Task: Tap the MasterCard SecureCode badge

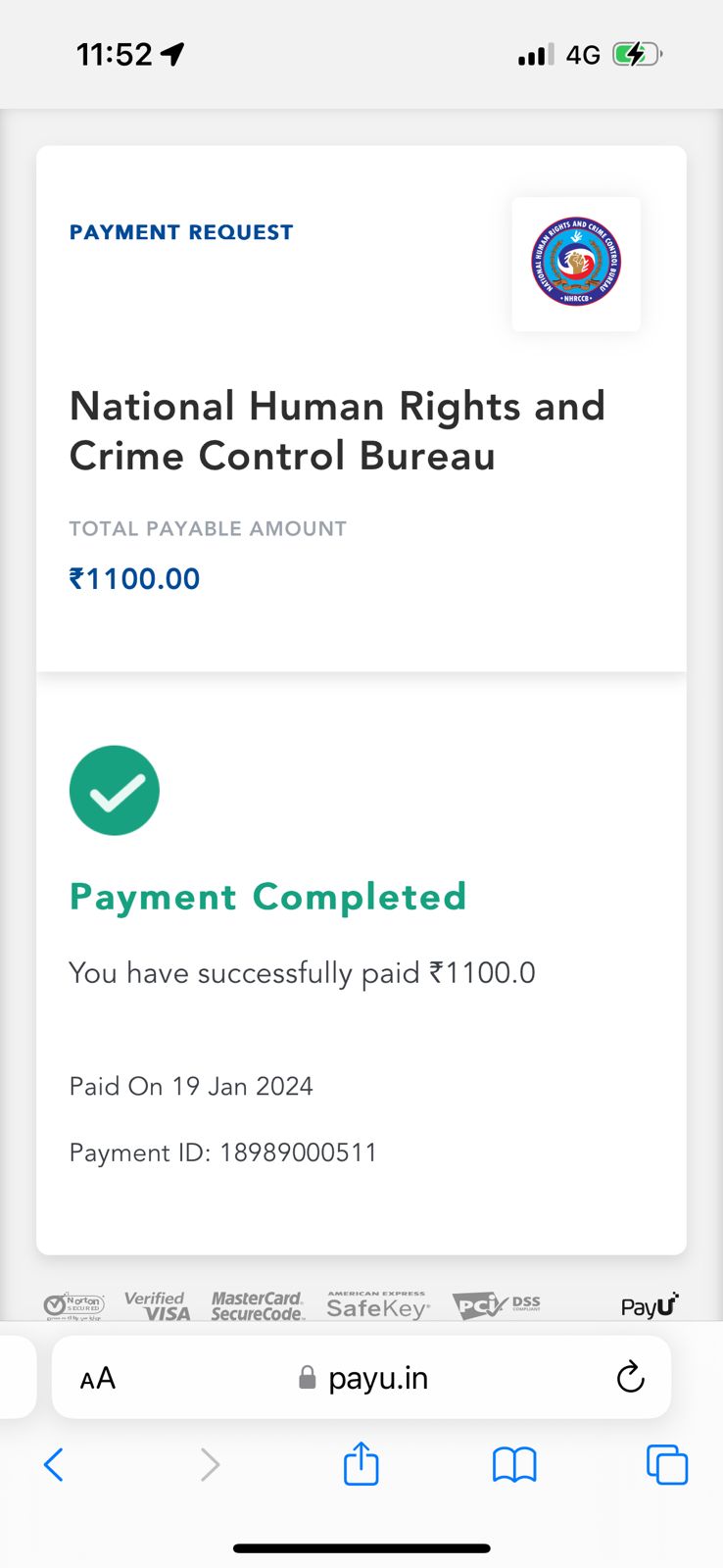Action: 258,1306
